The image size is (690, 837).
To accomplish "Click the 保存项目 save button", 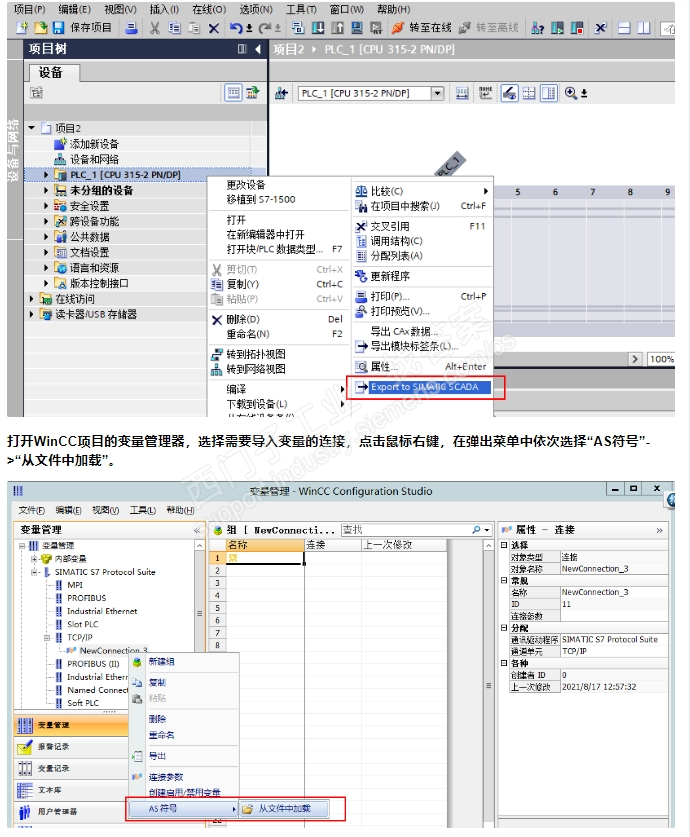I will coord(82,28).
